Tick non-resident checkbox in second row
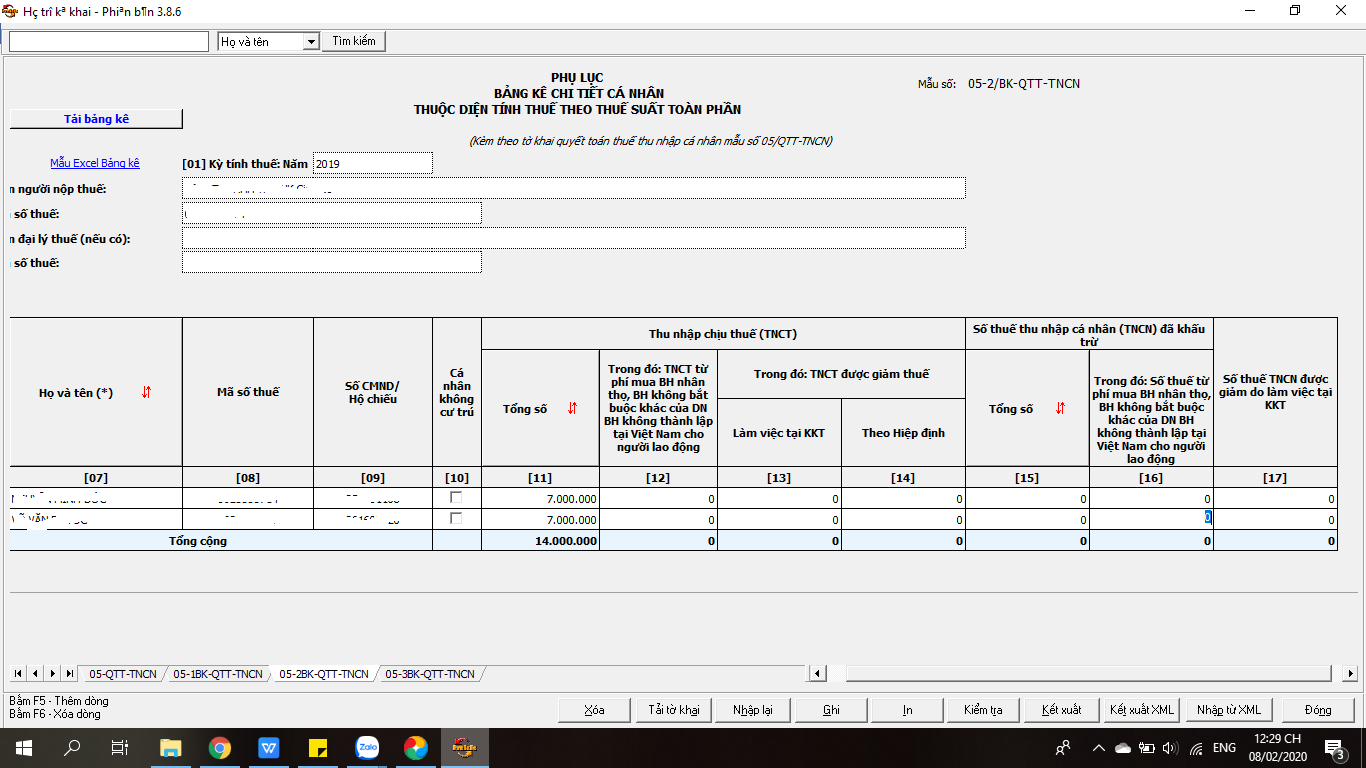The height and width of the screenshot is (768, 1366). click(456, 518)
